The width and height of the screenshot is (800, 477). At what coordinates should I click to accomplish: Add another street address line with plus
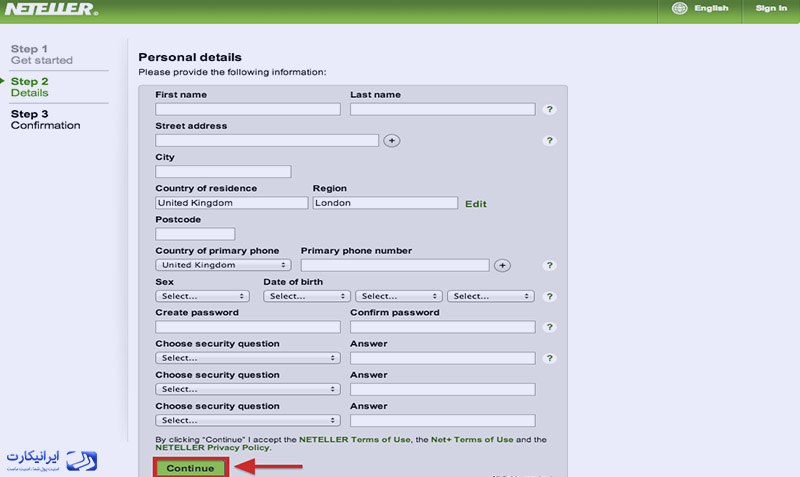pos(391,141)
